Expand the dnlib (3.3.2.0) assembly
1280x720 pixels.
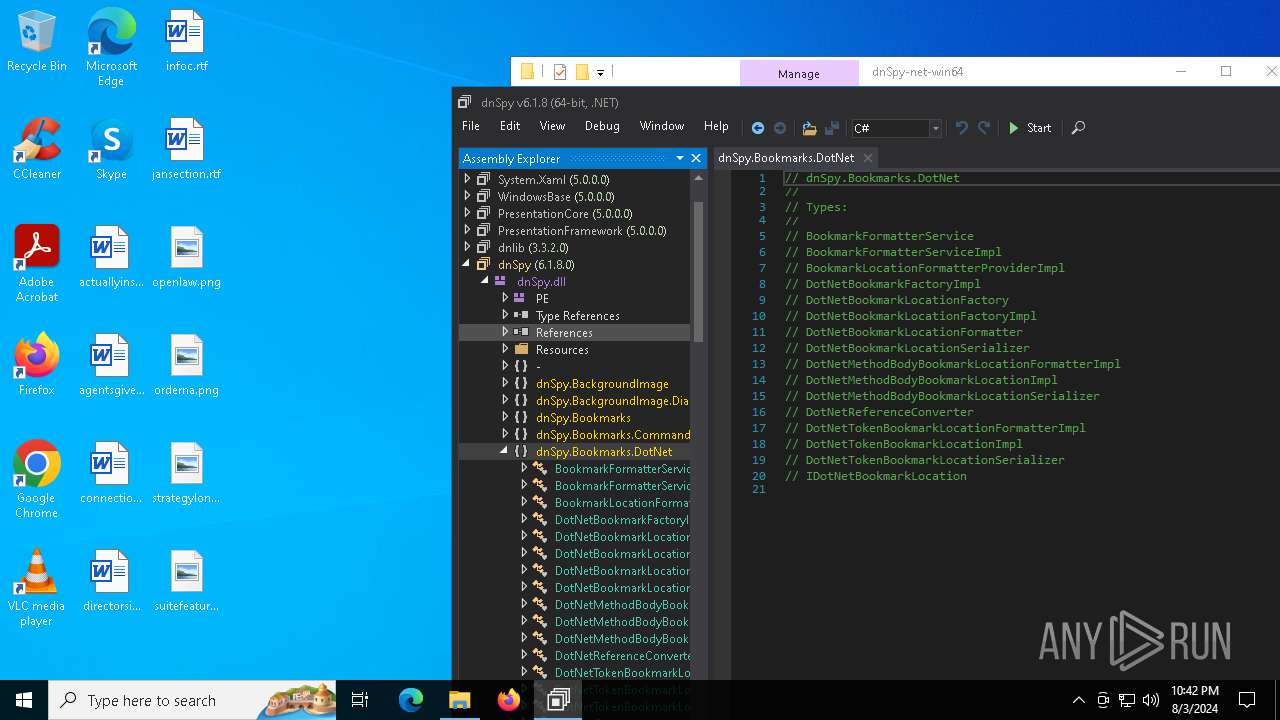point(467,248)
